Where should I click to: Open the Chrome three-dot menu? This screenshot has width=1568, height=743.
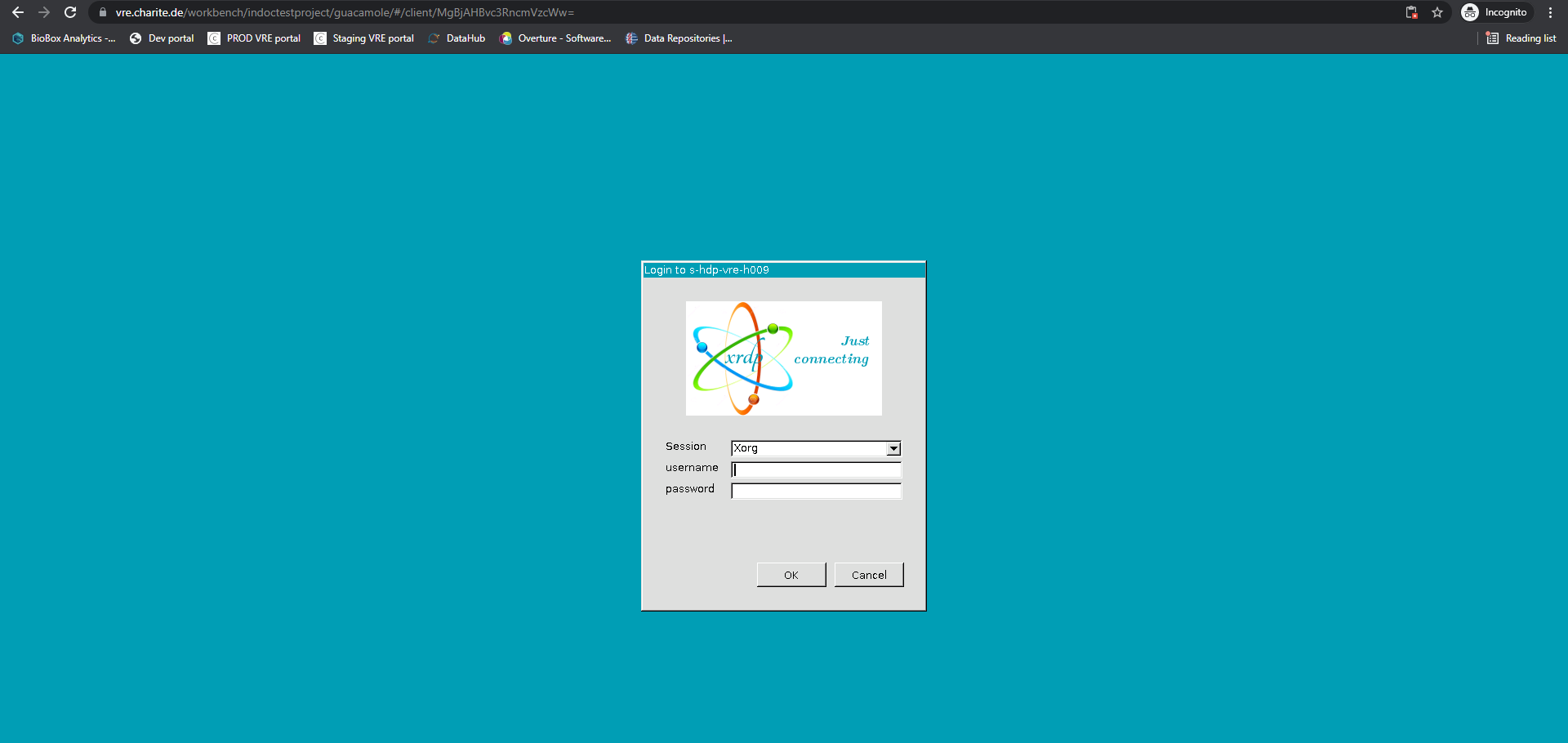(x=1551, y=12)
